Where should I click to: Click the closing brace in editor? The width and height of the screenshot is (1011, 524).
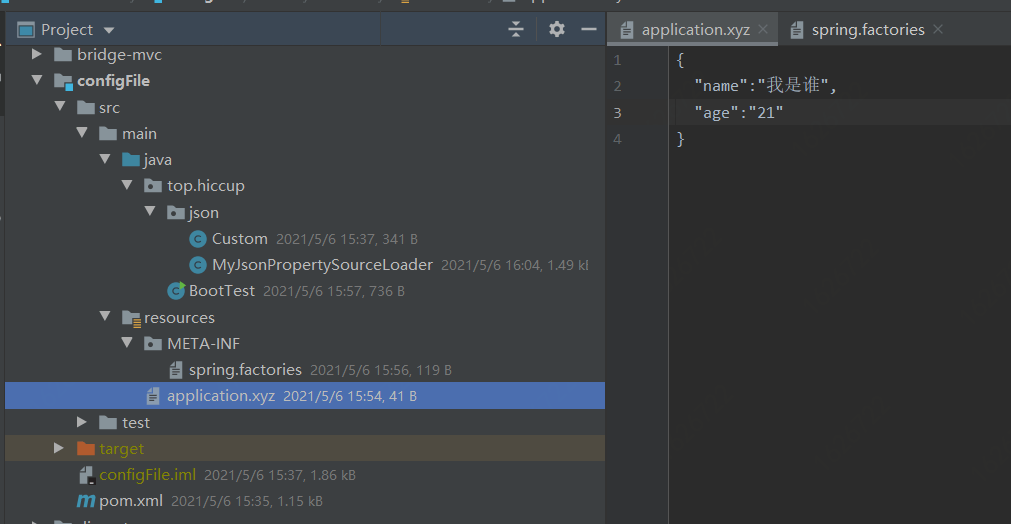(680, 139)
